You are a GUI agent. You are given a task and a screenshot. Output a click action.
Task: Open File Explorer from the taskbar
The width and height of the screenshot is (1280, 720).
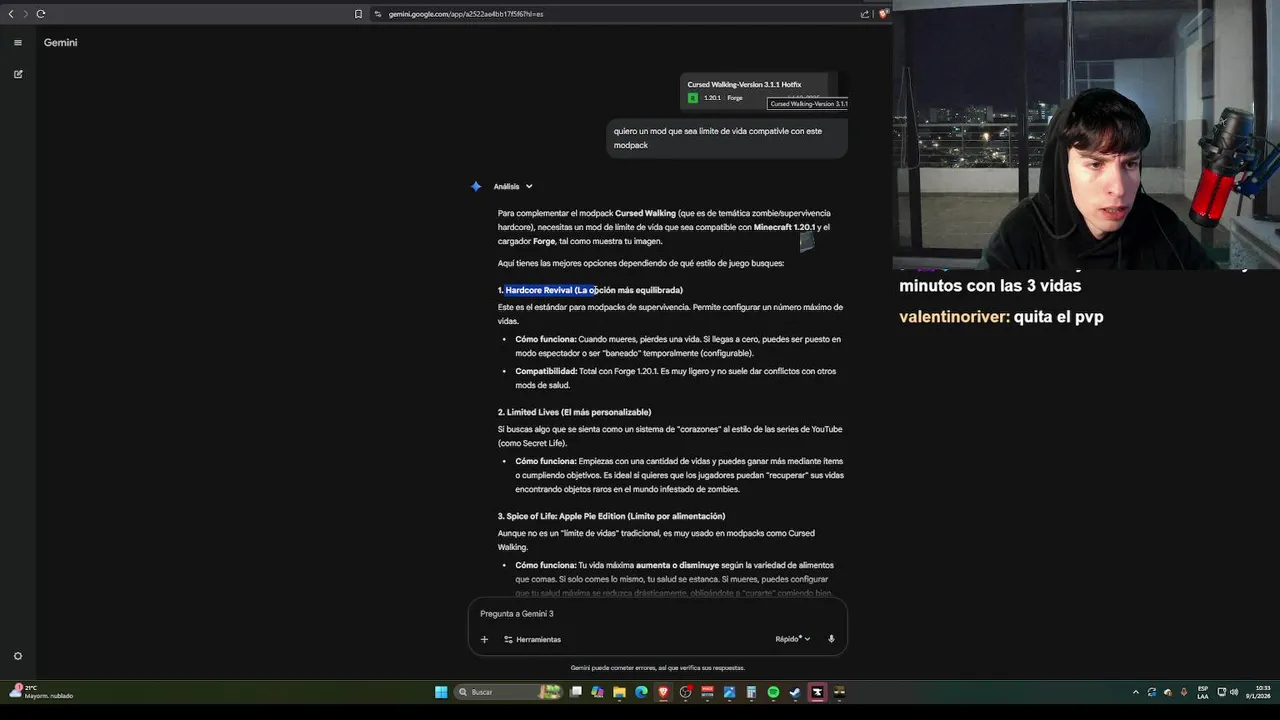[x=619, y=692]
